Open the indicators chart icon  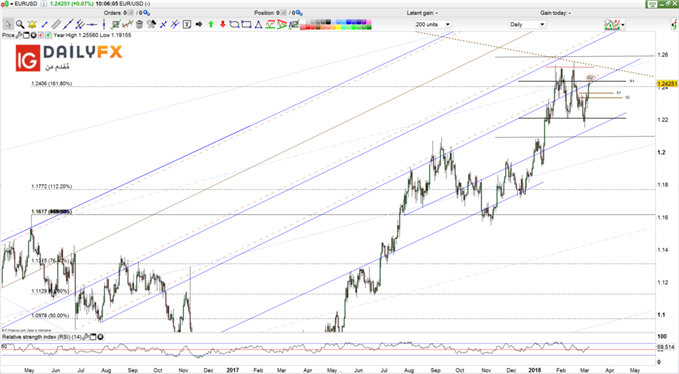[612, 25]
